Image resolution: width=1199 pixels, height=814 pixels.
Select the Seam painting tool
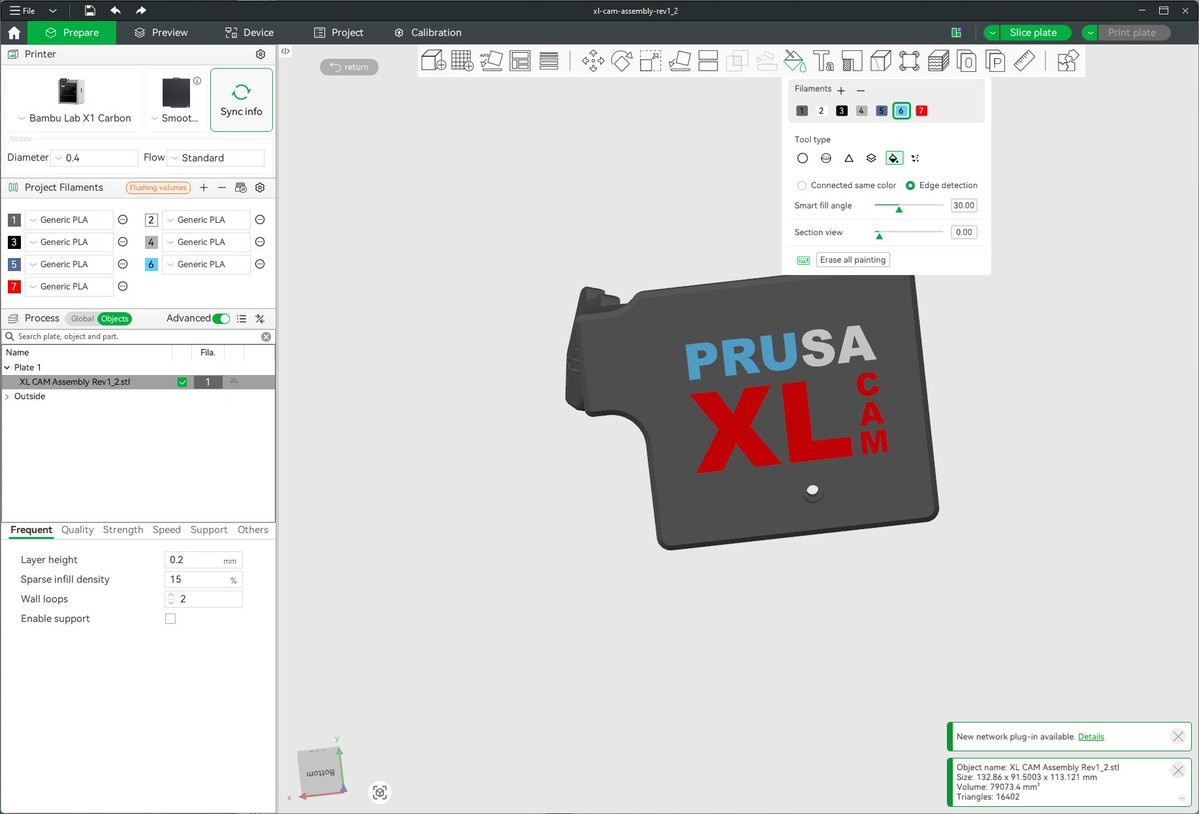pyautogui.click(x=880, y=60)
